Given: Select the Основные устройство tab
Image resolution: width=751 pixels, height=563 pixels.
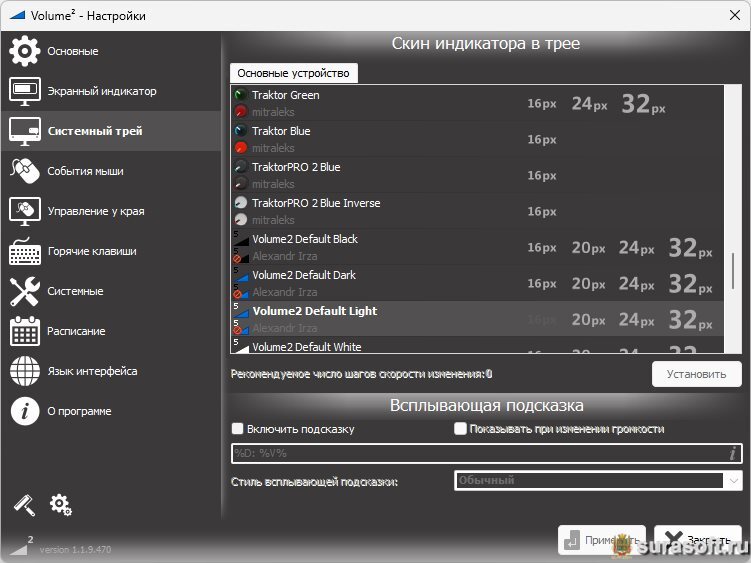Looking at the screenshot, I should click(x=293, y=73).
